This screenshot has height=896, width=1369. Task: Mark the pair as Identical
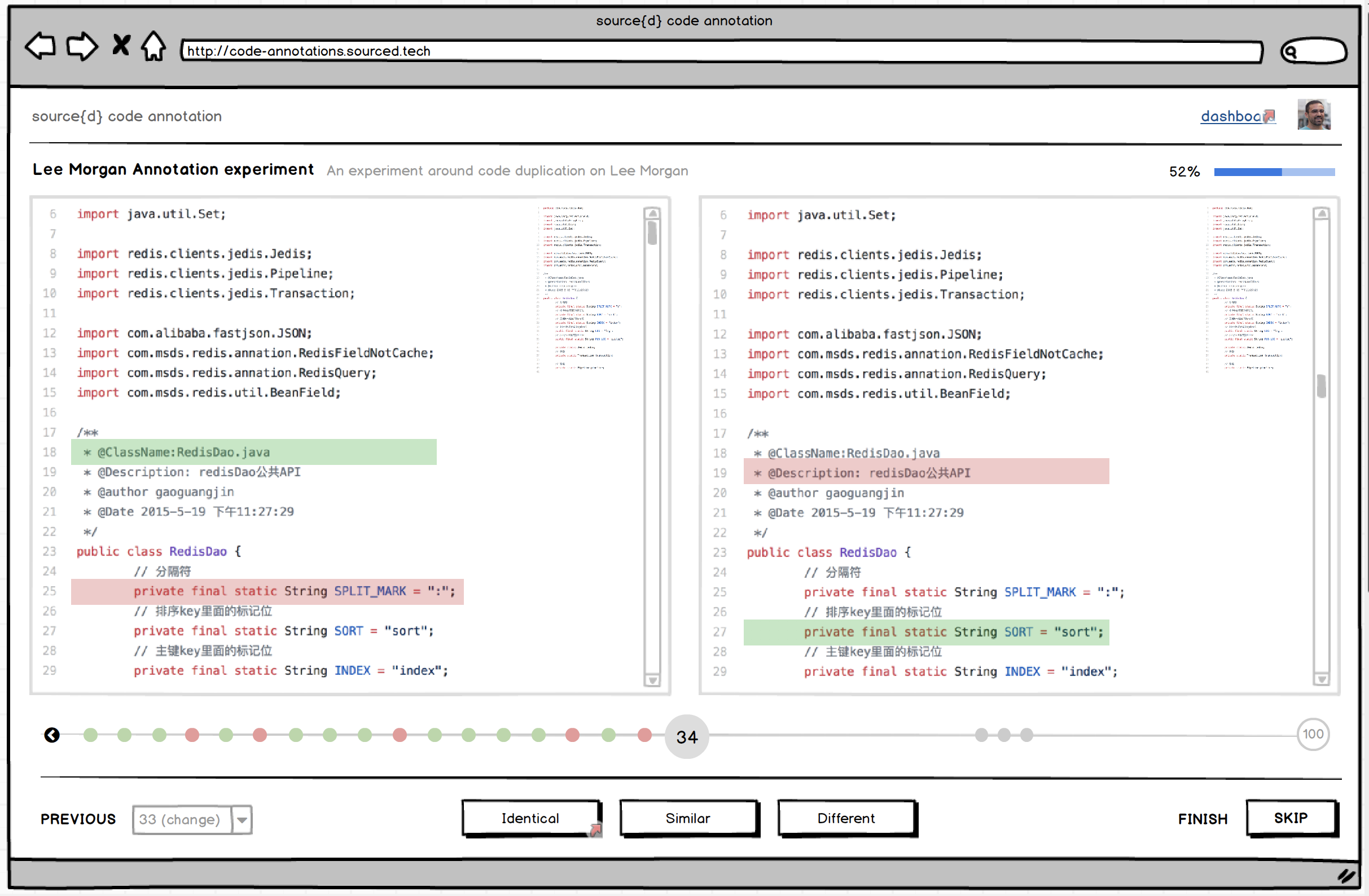point(530,818)
